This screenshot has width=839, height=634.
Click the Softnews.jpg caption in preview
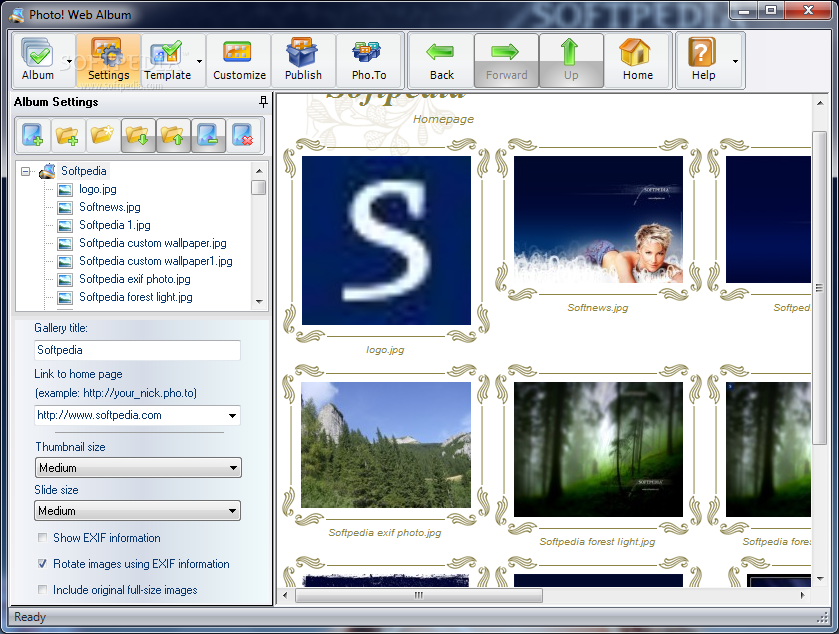click(598, 308)
